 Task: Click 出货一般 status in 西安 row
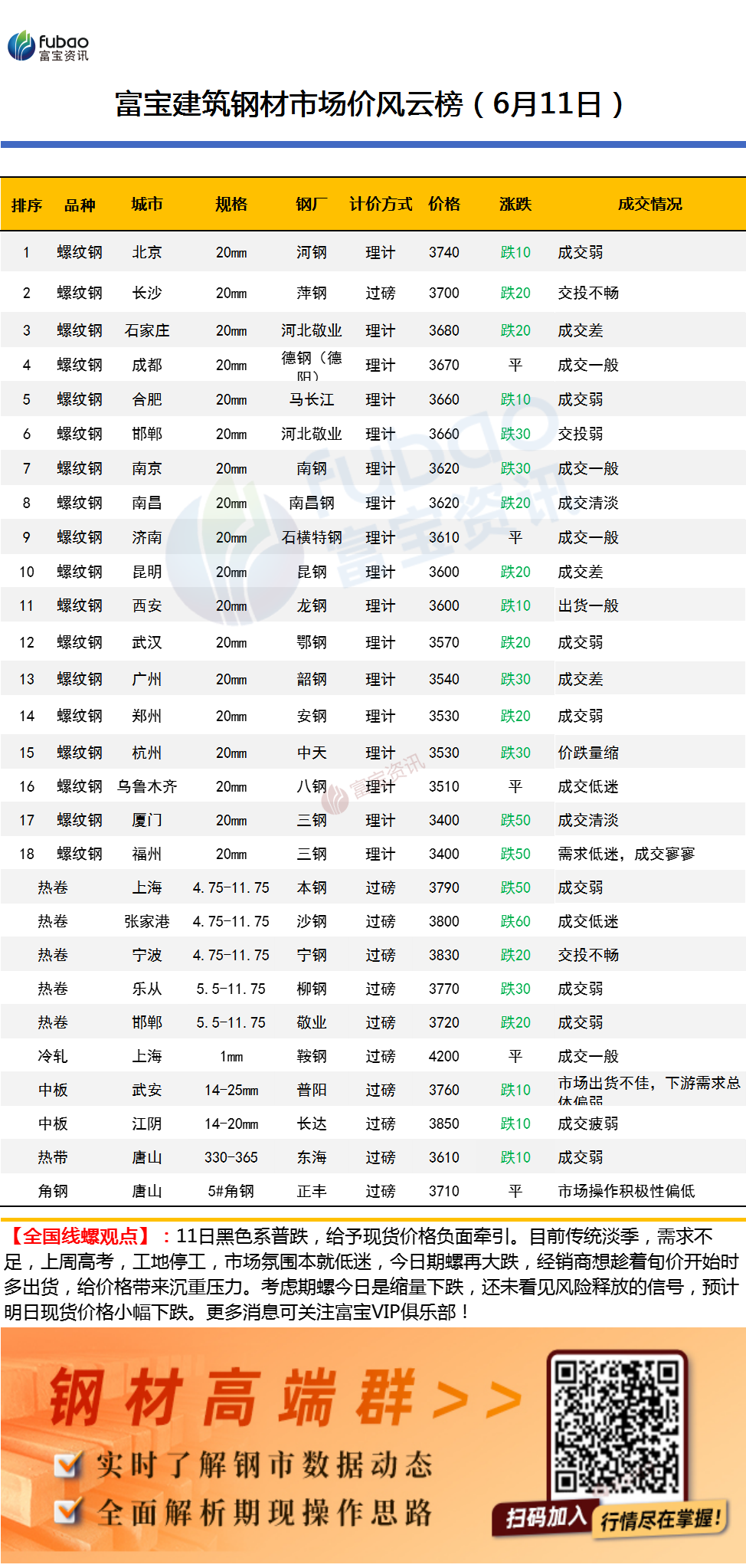588,605
